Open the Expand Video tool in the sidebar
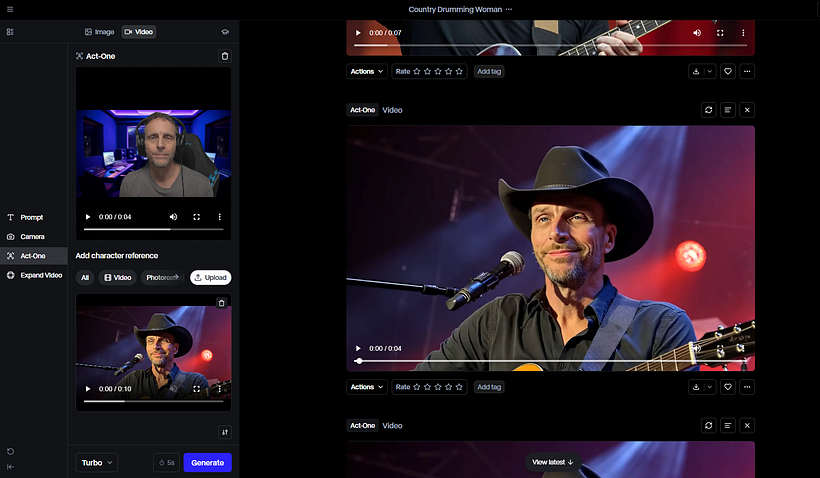The height and width of the screenshot is (478, 820). [x=40, y=275]
